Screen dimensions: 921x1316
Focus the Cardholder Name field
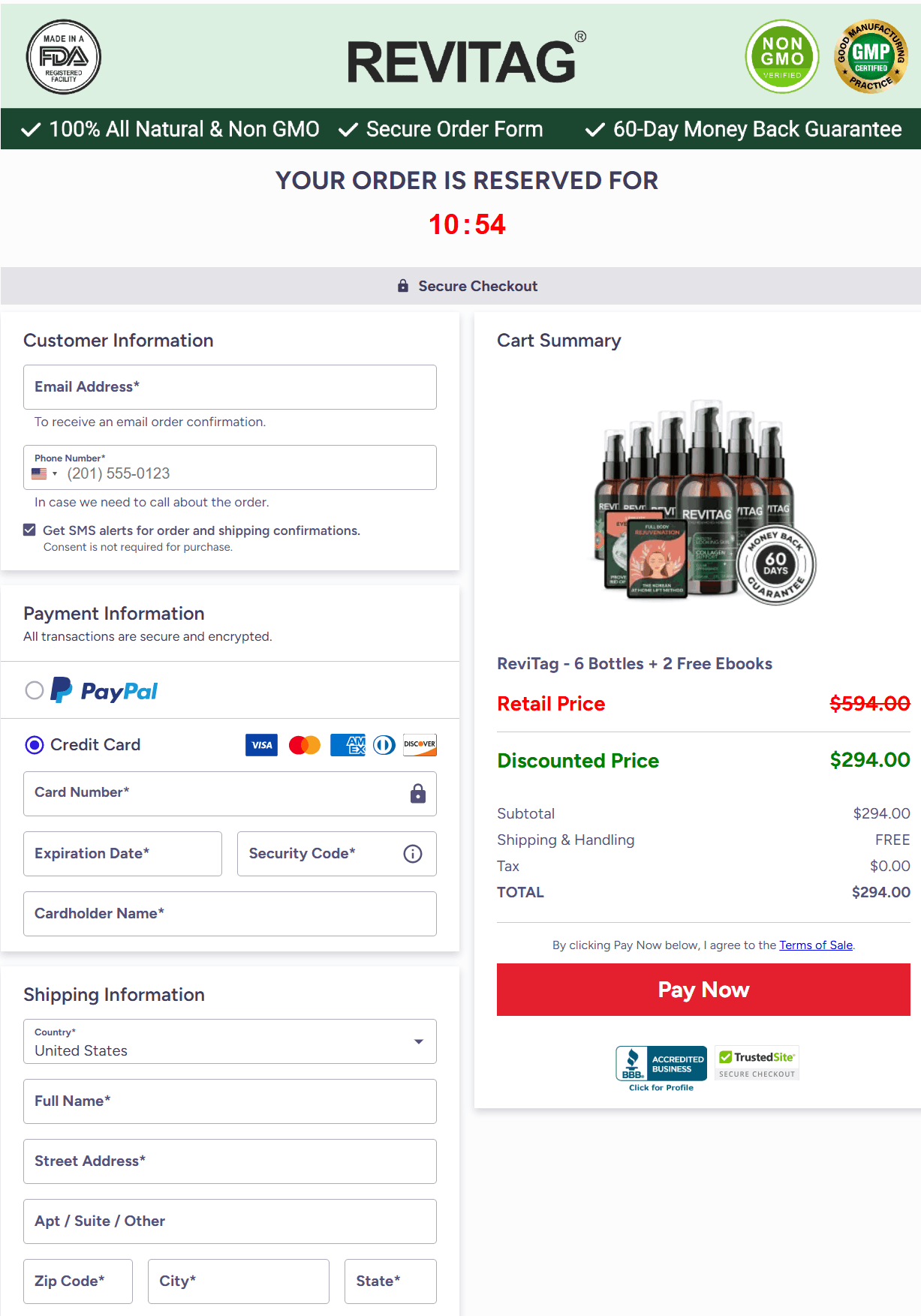pos(230,914)
